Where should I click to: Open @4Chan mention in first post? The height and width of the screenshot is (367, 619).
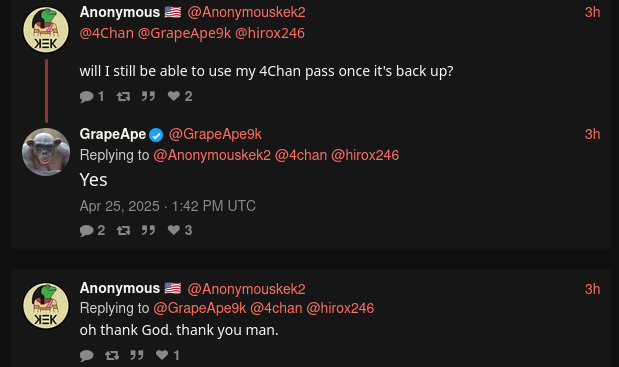[107, 33]
